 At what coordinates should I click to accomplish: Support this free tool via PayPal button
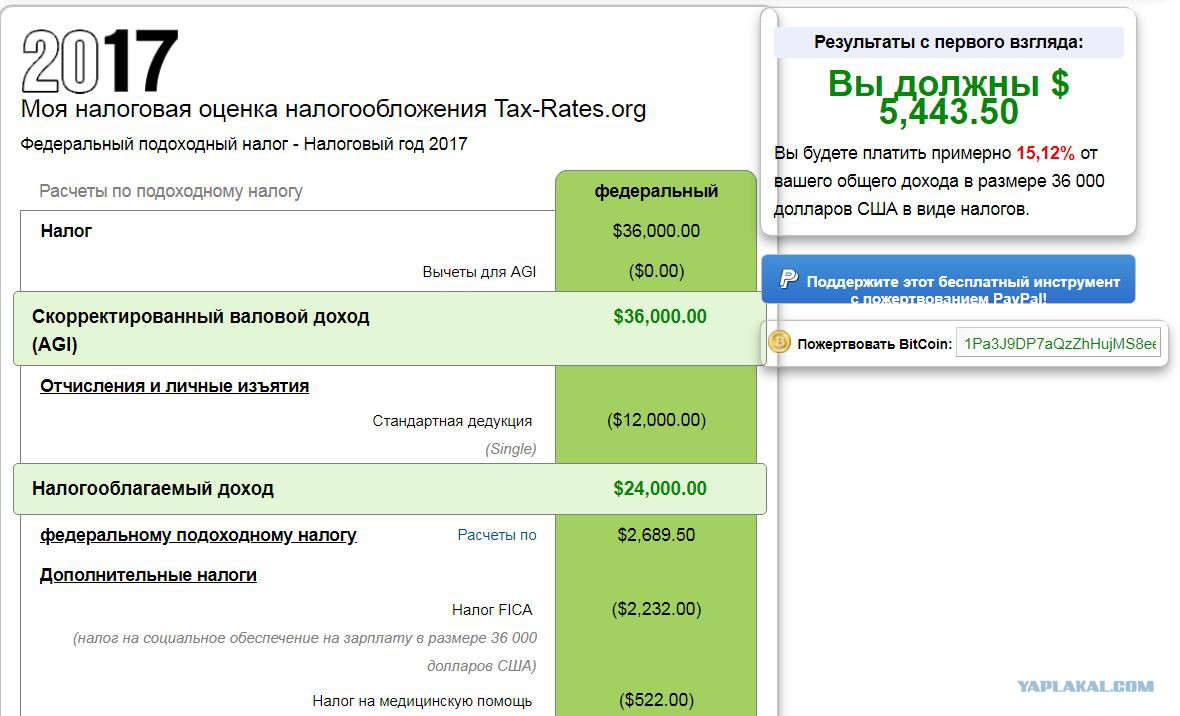[x=948, y=279]
